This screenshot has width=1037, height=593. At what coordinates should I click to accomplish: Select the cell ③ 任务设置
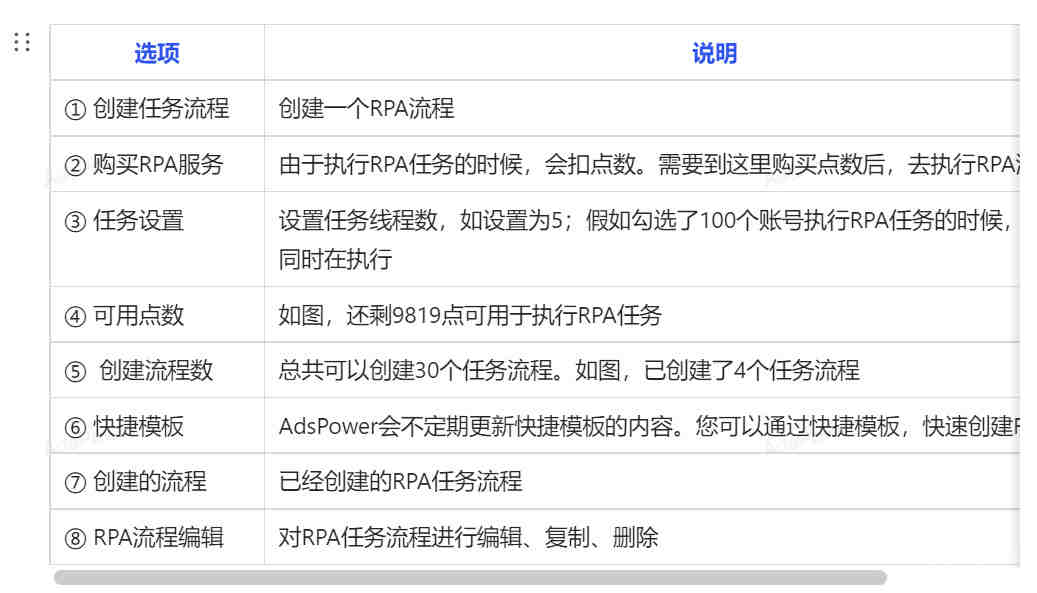[x=157, y=239]
